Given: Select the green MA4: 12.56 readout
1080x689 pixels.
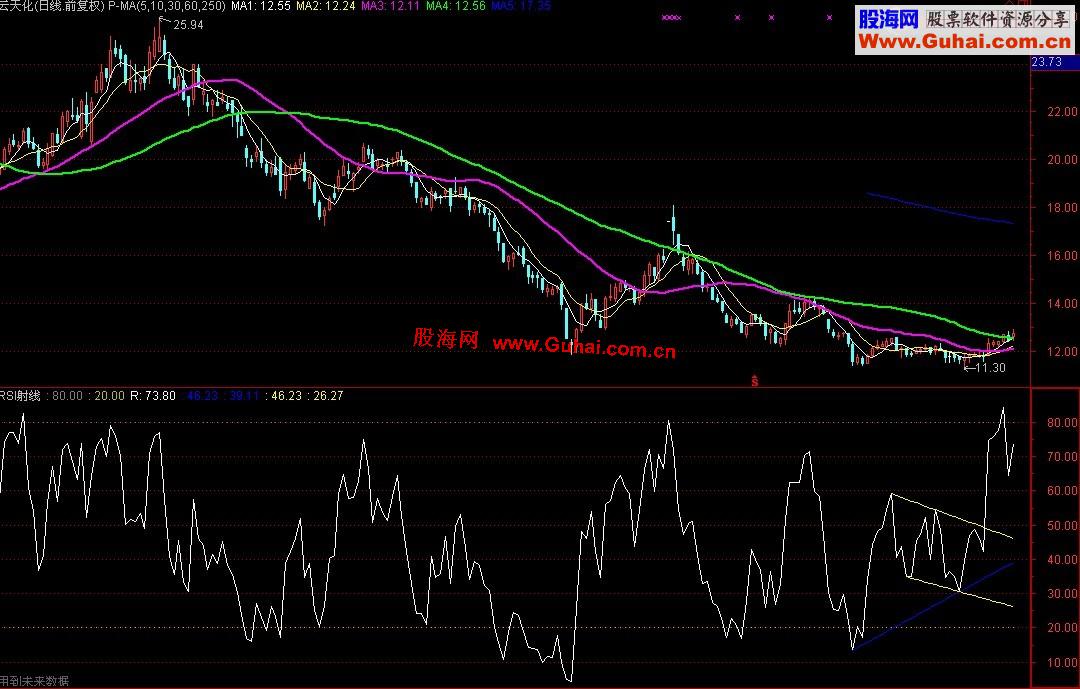Looking at the screenshot, I should (455, 6).
